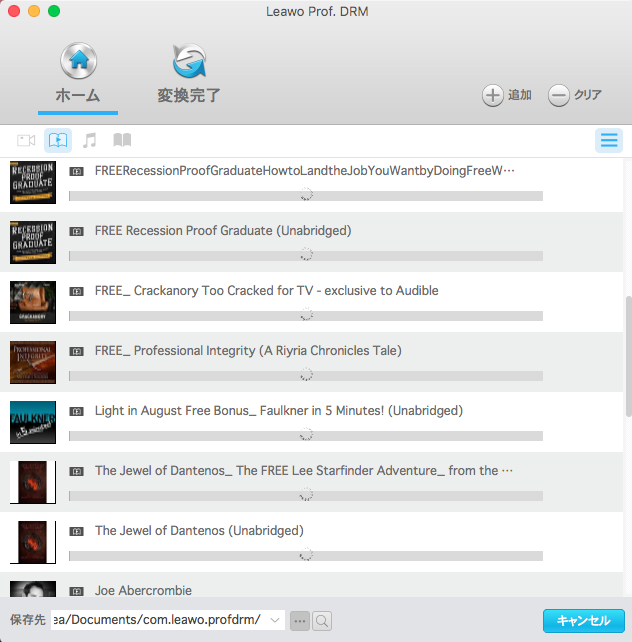This screenshot has width=632, height=642.
Task: Click audiobook icon beside Joe Abercrombie
Action: (x=77, y=592)
